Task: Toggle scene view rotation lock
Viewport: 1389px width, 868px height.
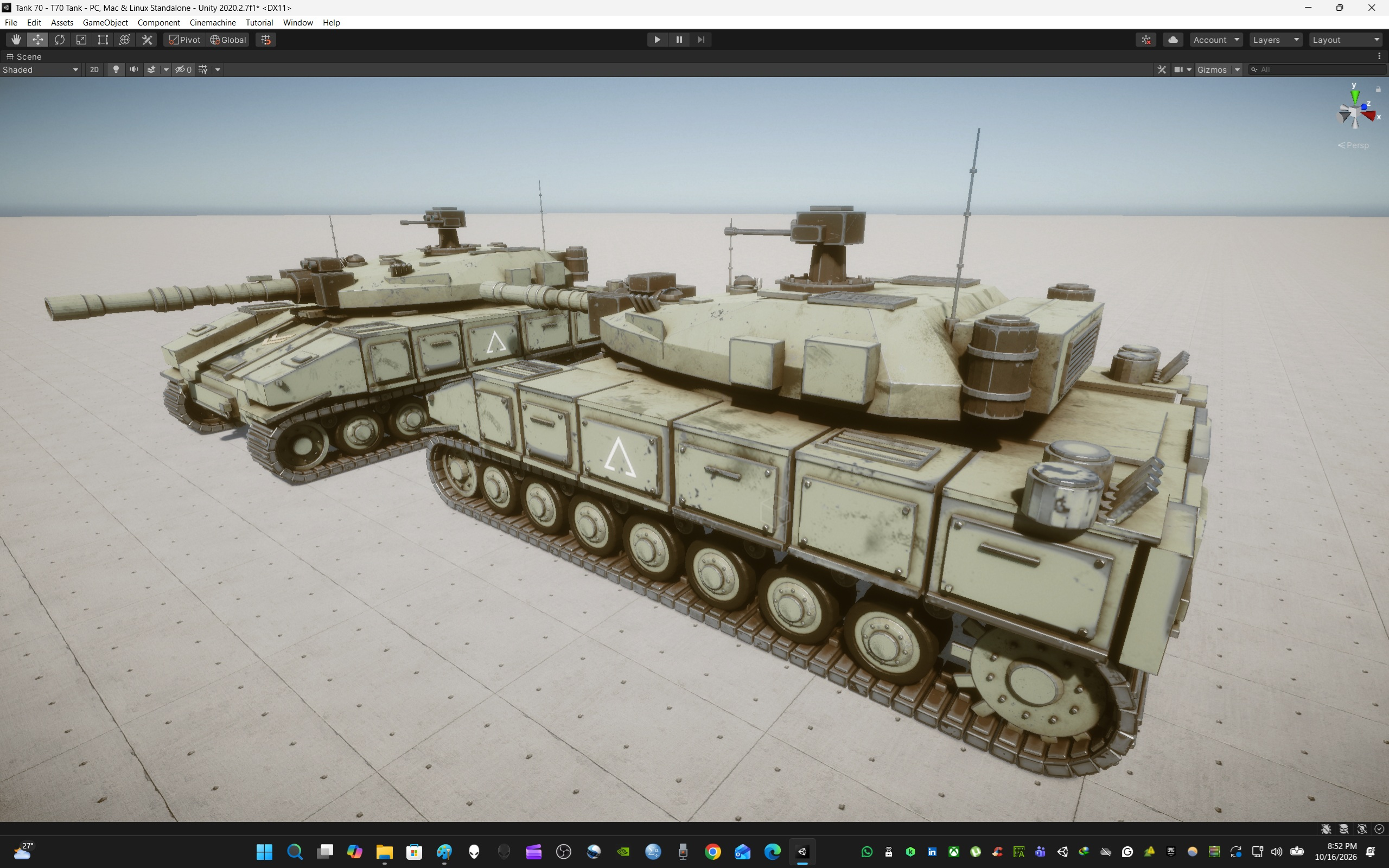Action: point(1378,89)
